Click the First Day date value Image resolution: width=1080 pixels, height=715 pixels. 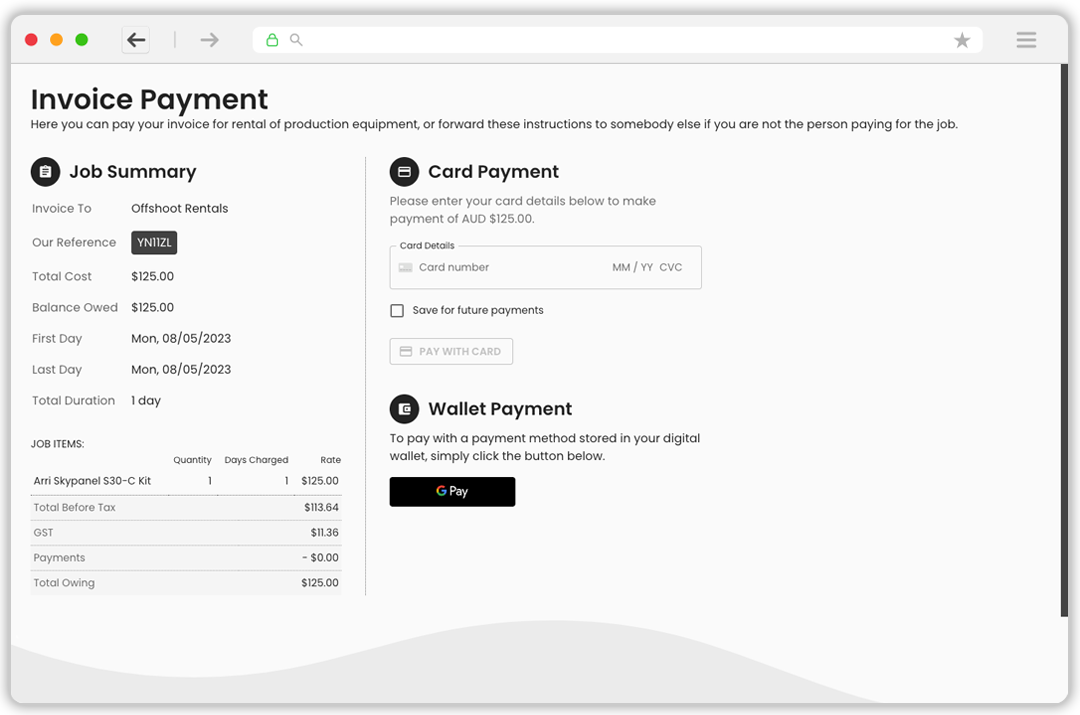[x=181, y=338]
